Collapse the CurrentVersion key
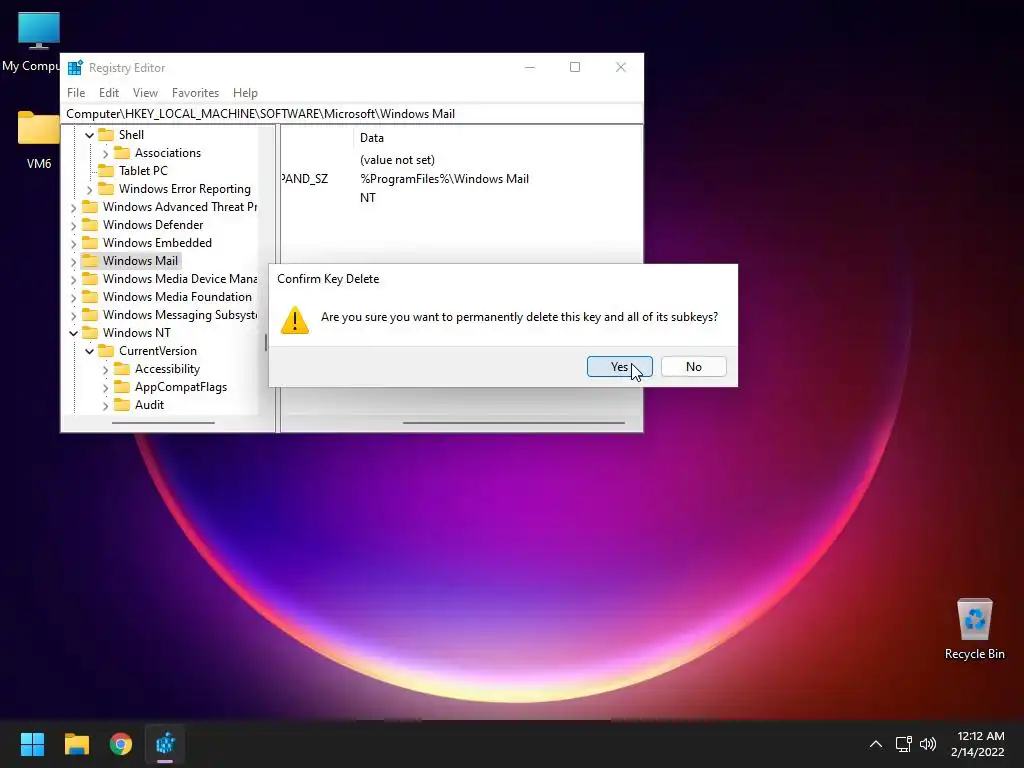1024x768 pixels. click(x=89, y=351)
